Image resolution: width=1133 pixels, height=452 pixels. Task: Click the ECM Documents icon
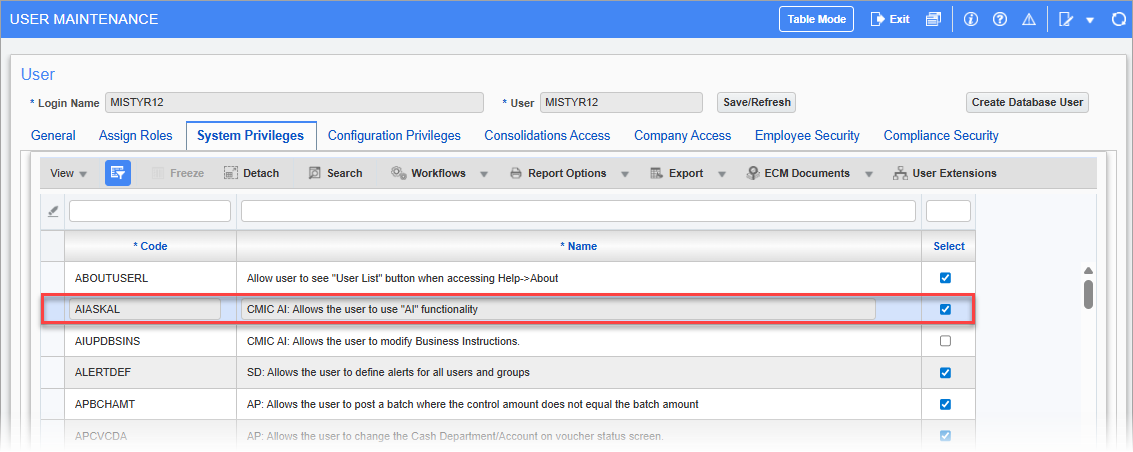point(752,173)
